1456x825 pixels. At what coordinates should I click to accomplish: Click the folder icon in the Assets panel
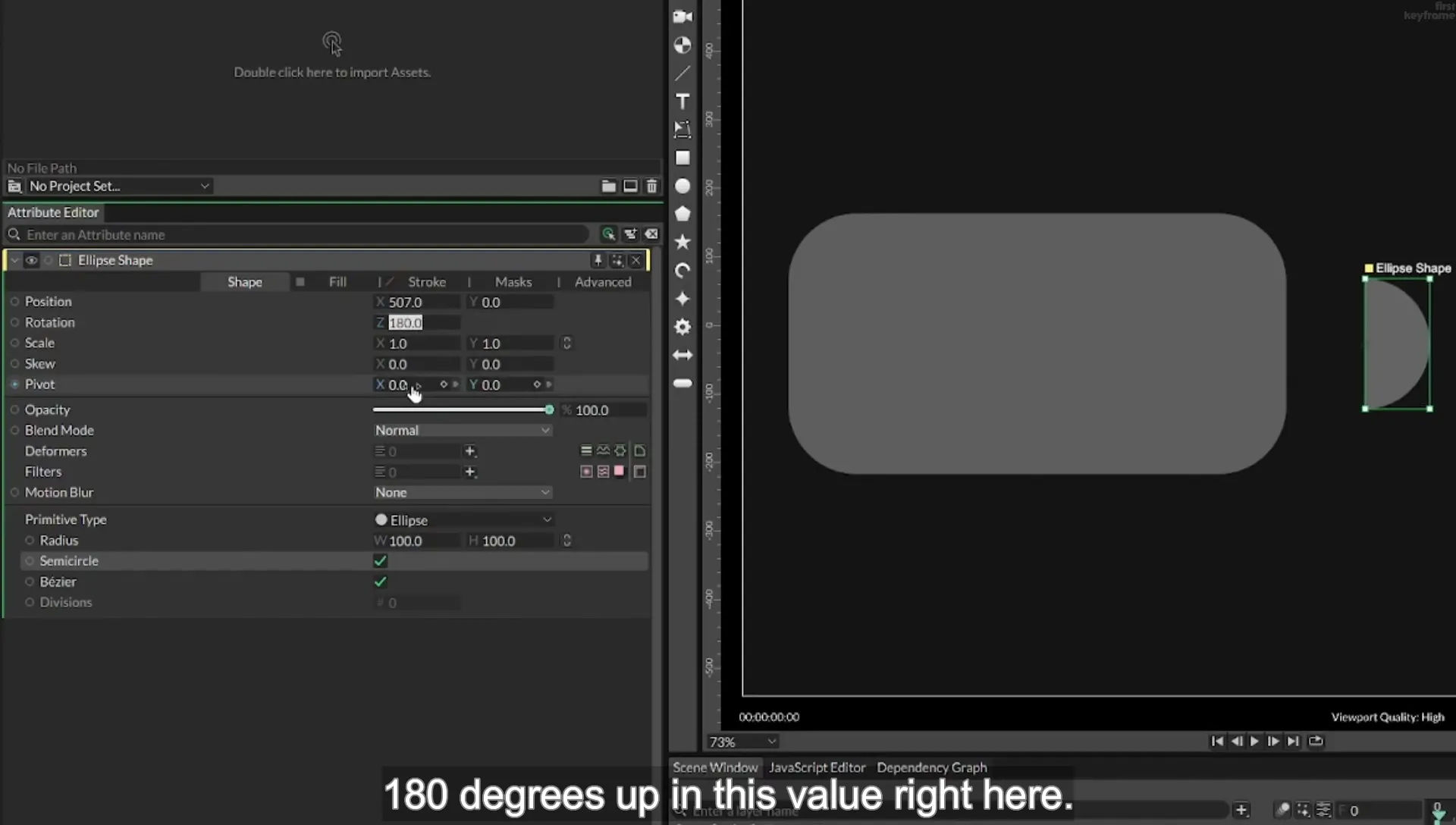click(x=608, y=186)
